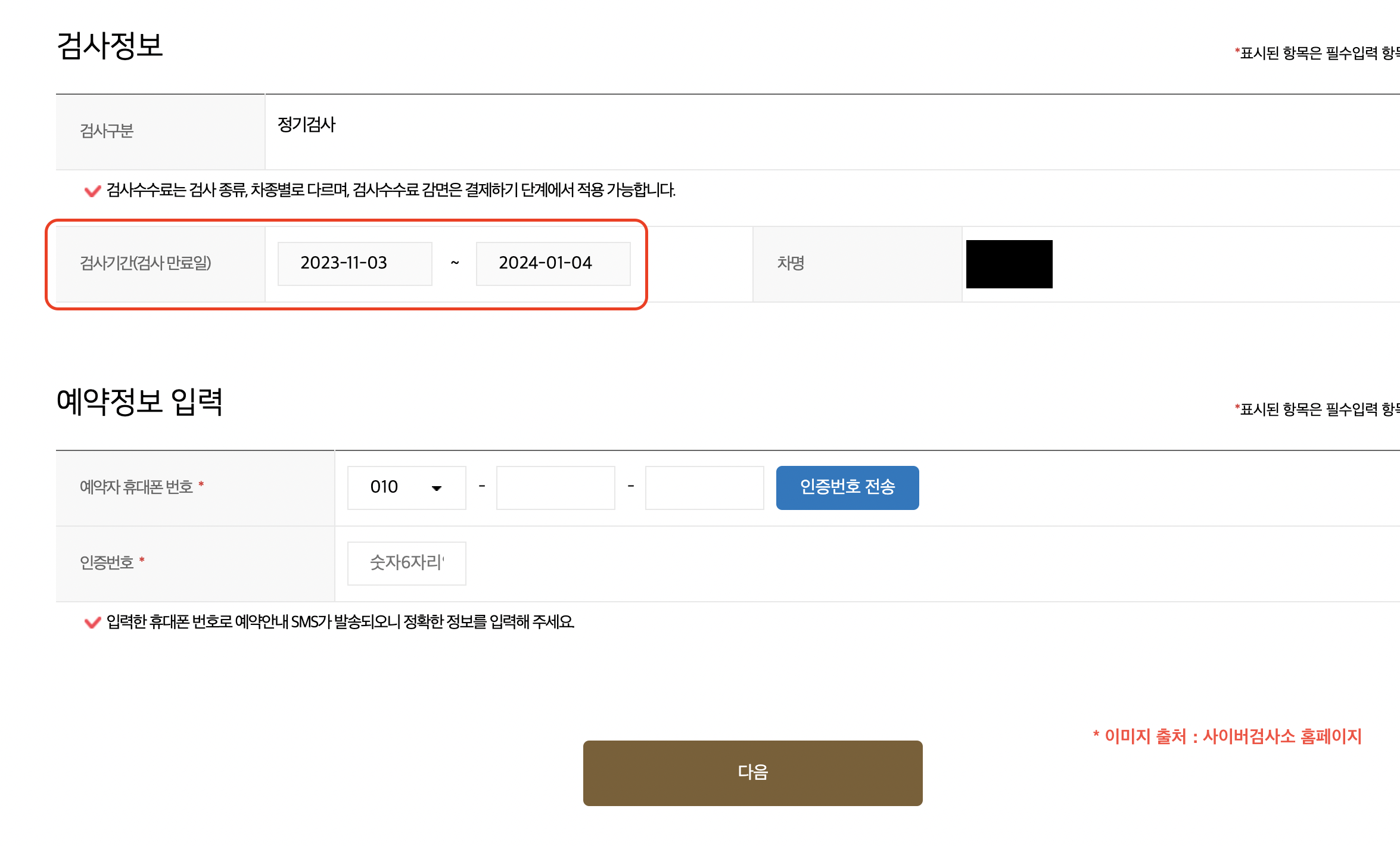
Task: Click the 2024-01-04 end date field
Action: tap(553, 263)
